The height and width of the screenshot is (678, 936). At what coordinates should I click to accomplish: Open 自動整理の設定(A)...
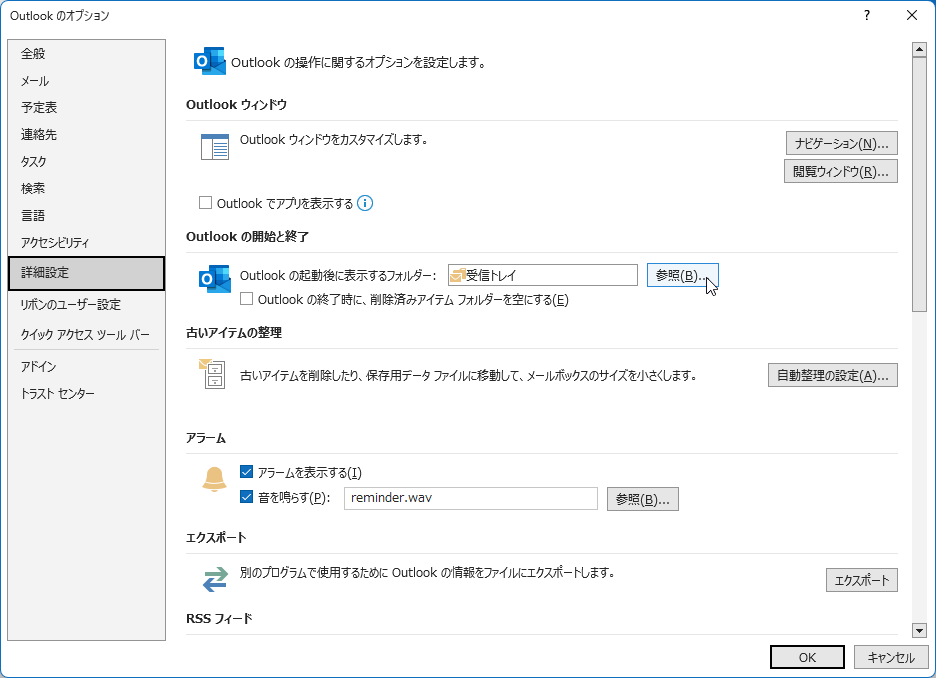coord(832,375)
